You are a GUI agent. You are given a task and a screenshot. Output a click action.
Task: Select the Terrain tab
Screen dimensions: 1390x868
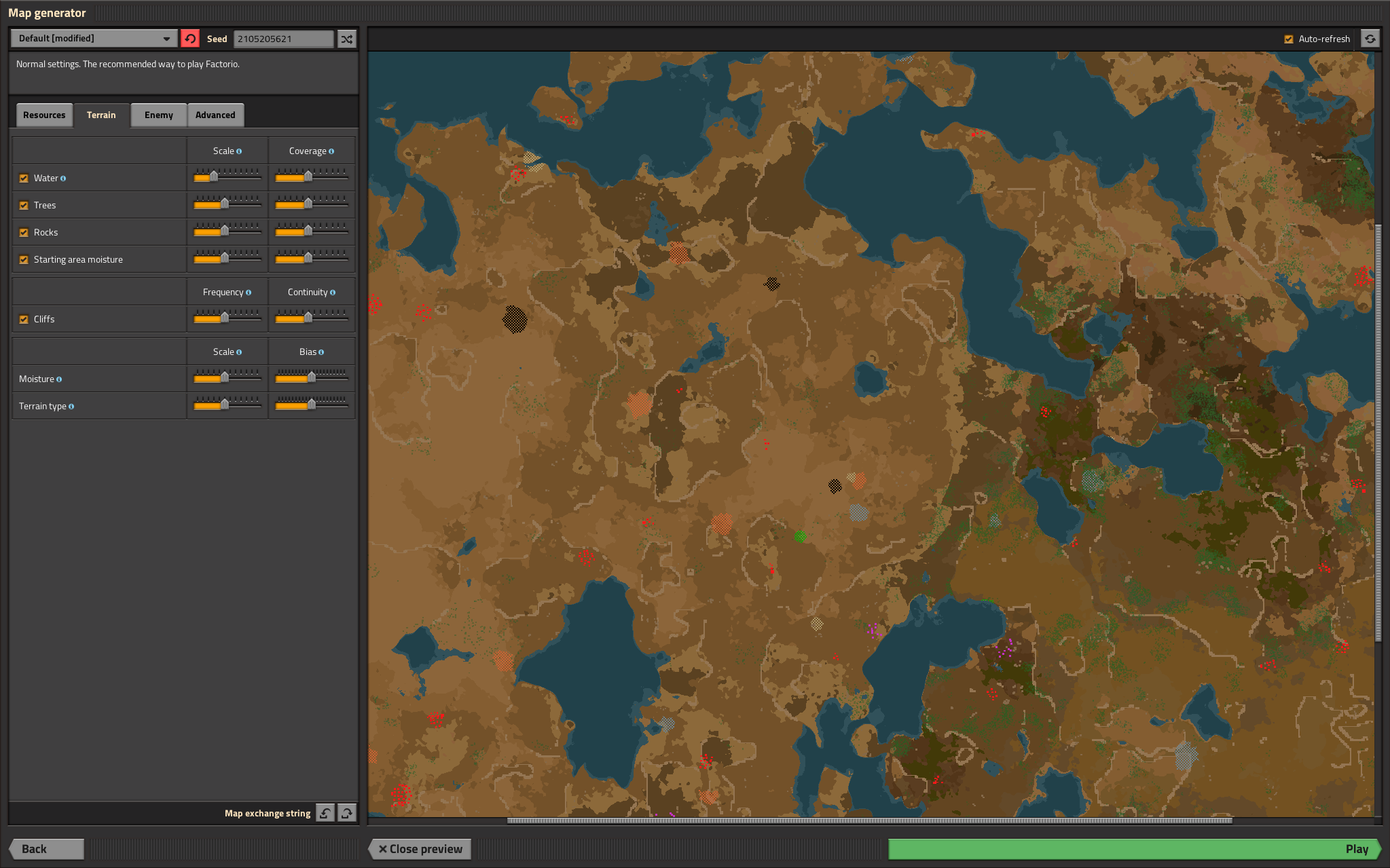[x=101, y=115]
